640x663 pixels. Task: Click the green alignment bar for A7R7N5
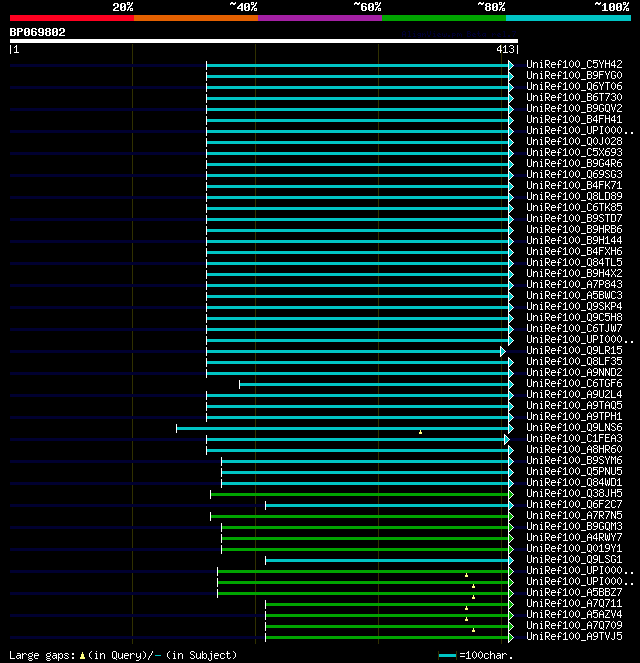pyautogui.click(x=360, y=516)
